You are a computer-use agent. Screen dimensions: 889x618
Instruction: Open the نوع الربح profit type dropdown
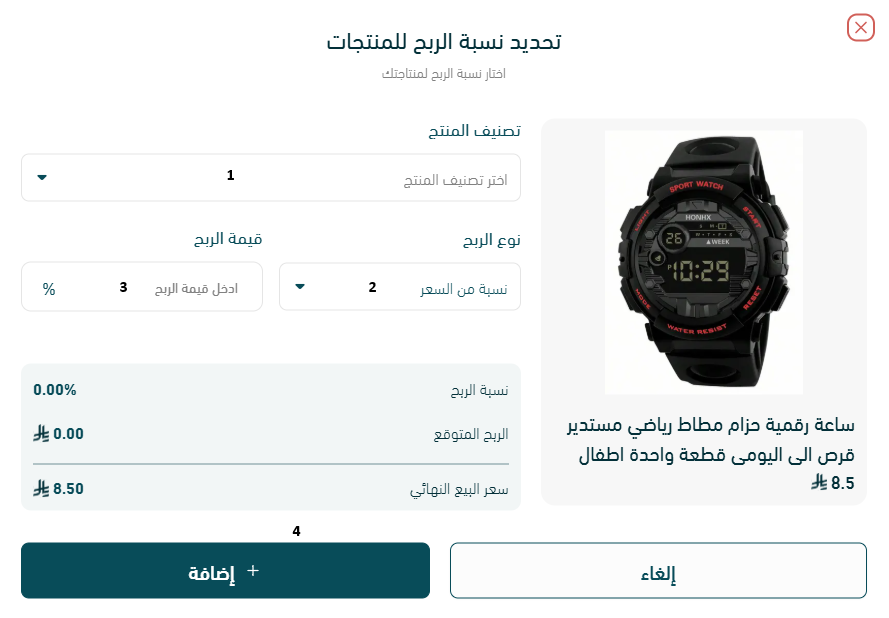400,286
